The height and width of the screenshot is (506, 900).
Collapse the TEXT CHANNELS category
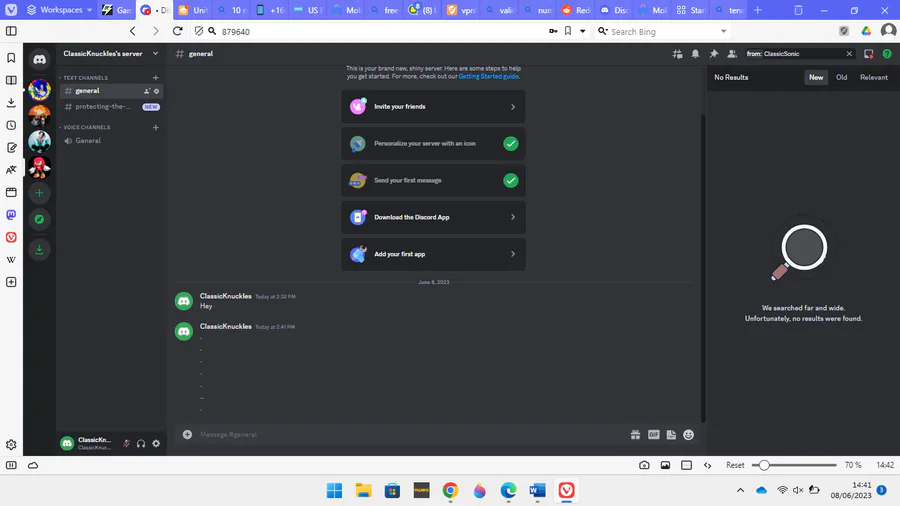coord(85,77)
